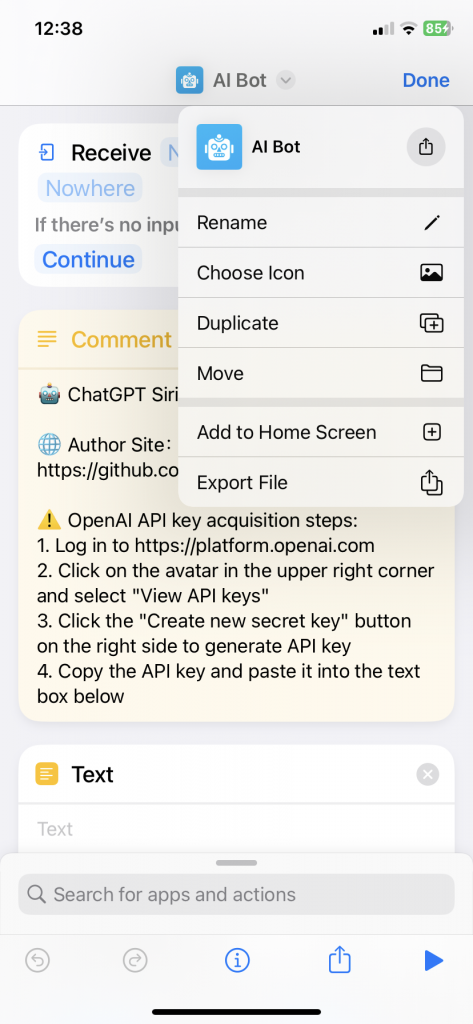Tap the Done button
The image size is (473, 1024).
tap(426, 80)
